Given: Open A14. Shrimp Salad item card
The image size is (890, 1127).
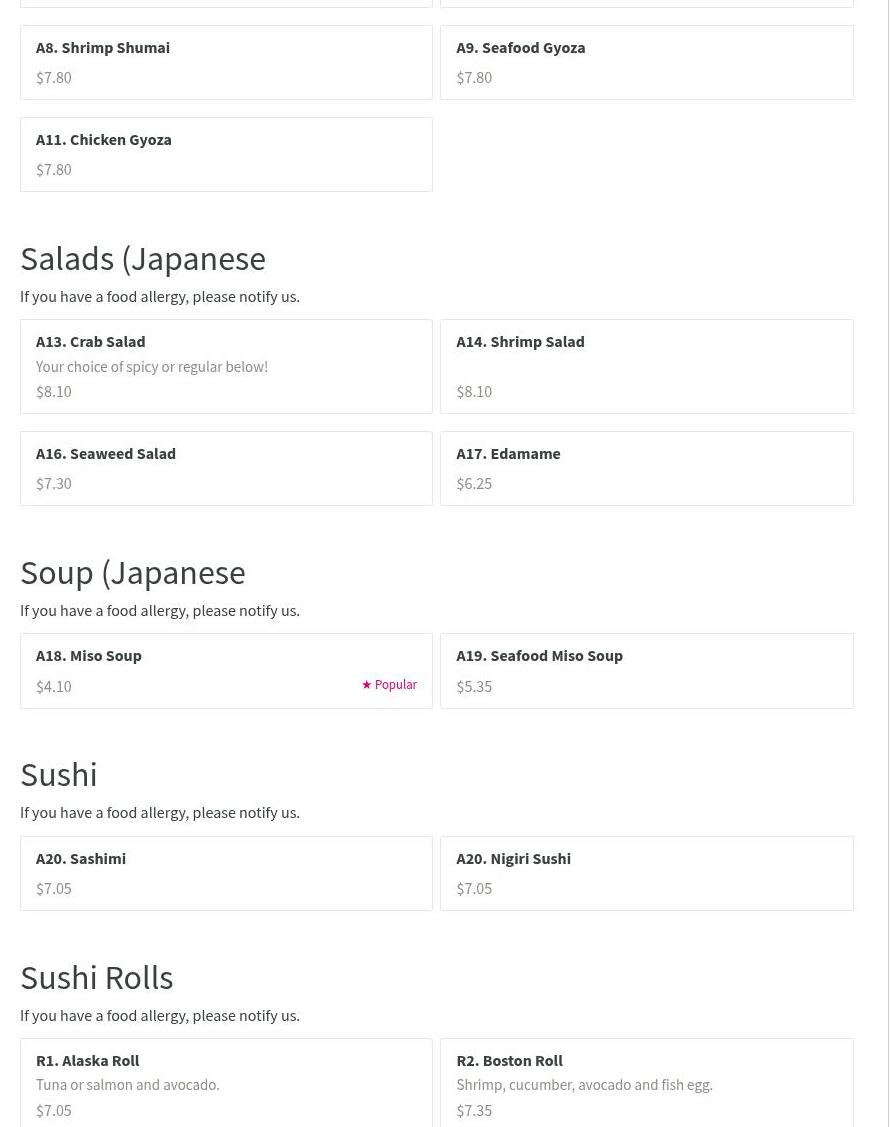Looking at the screenshot, I should (646, 366).
